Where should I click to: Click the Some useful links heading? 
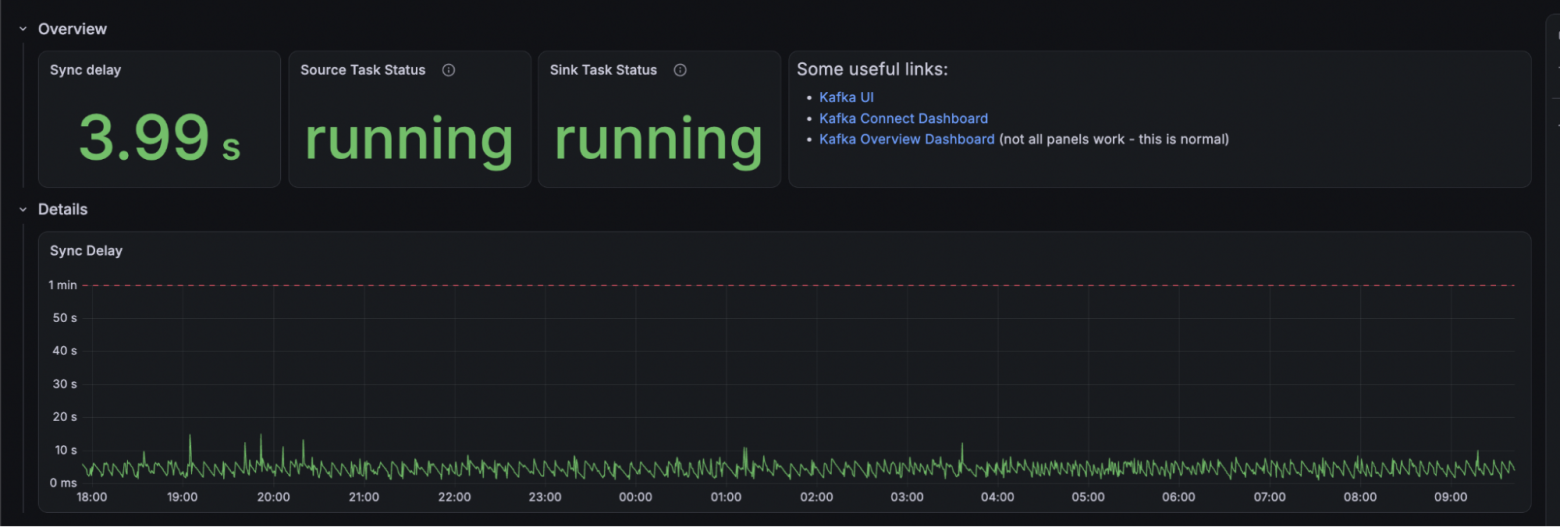pos(872,69)
